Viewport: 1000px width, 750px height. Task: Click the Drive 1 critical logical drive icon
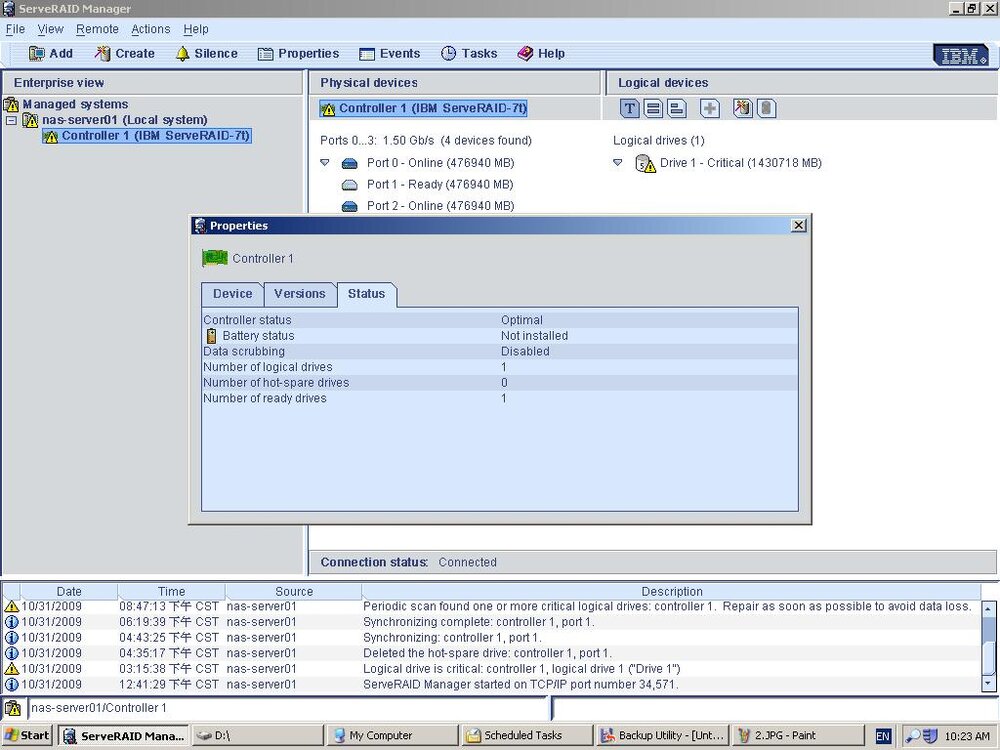click(645, 164)
